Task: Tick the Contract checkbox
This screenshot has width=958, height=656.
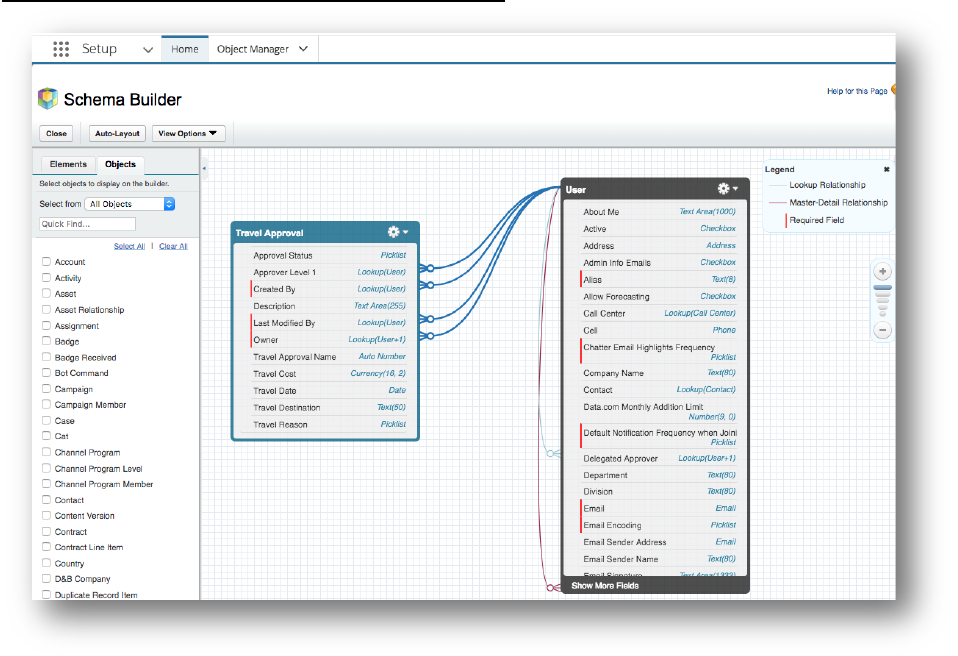Action: [x=46, y=531]
